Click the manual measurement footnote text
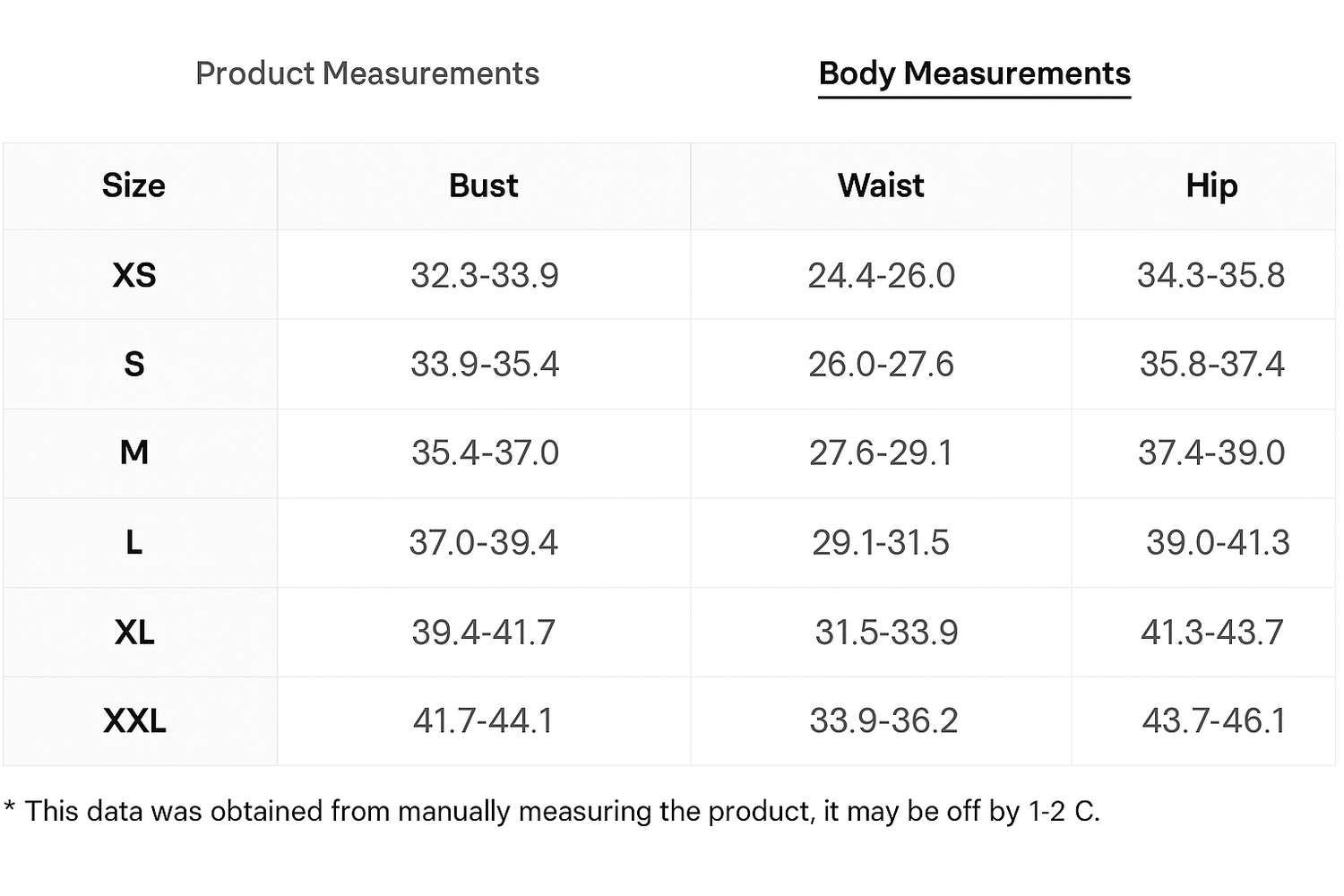This screenshot has width=1344, height=896. (x=552, y=811)
